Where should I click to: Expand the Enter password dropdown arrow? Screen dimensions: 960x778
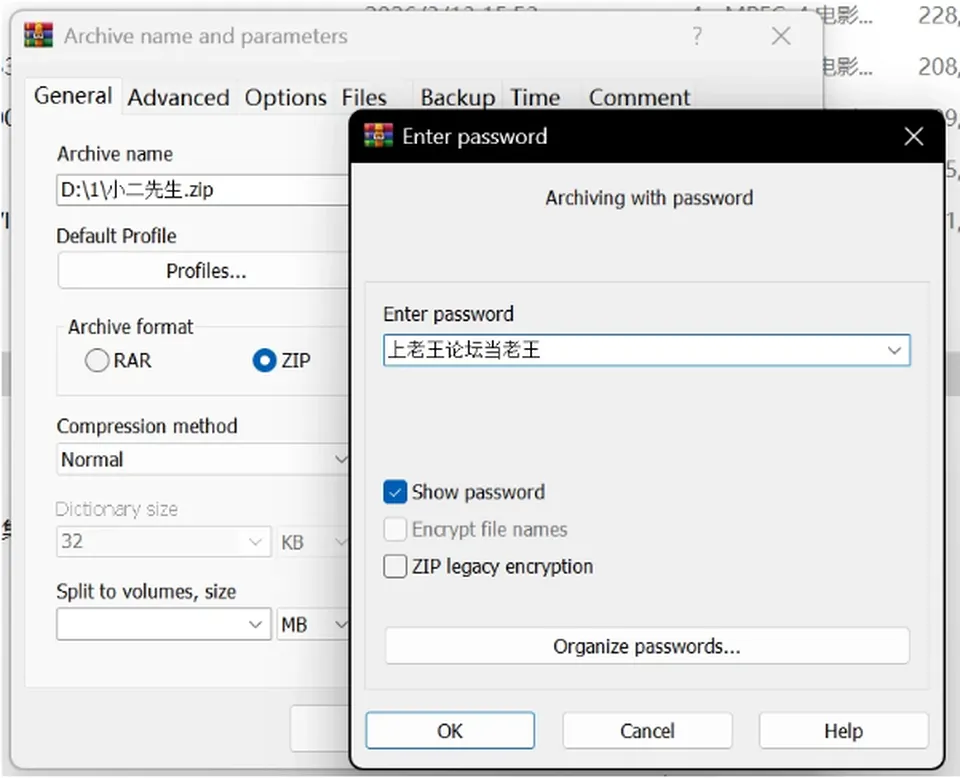(x=894, y=351)
